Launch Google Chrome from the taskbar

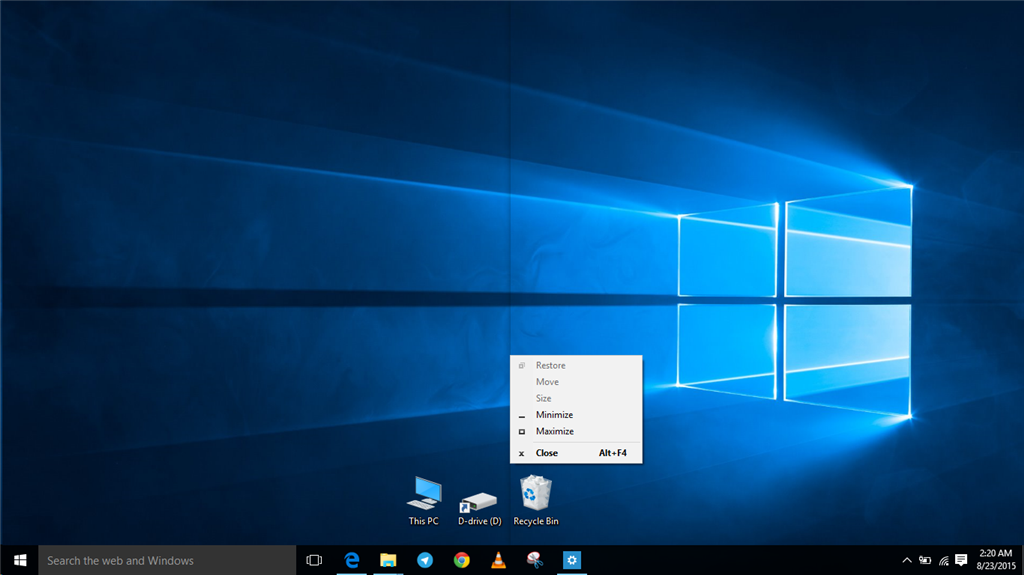(462, 561)
